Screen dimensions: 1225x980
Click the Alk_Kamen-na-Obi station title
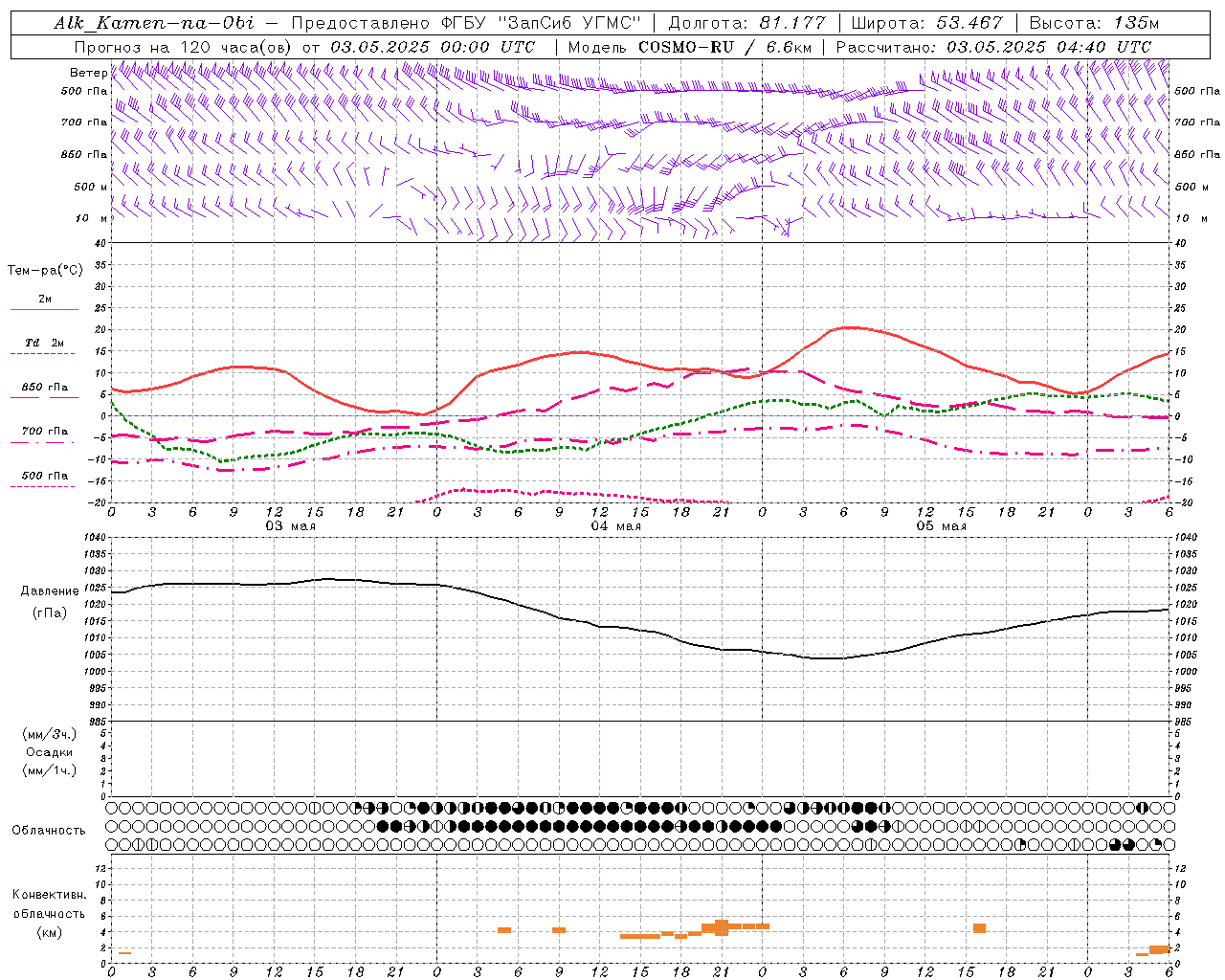coord(155,23)
